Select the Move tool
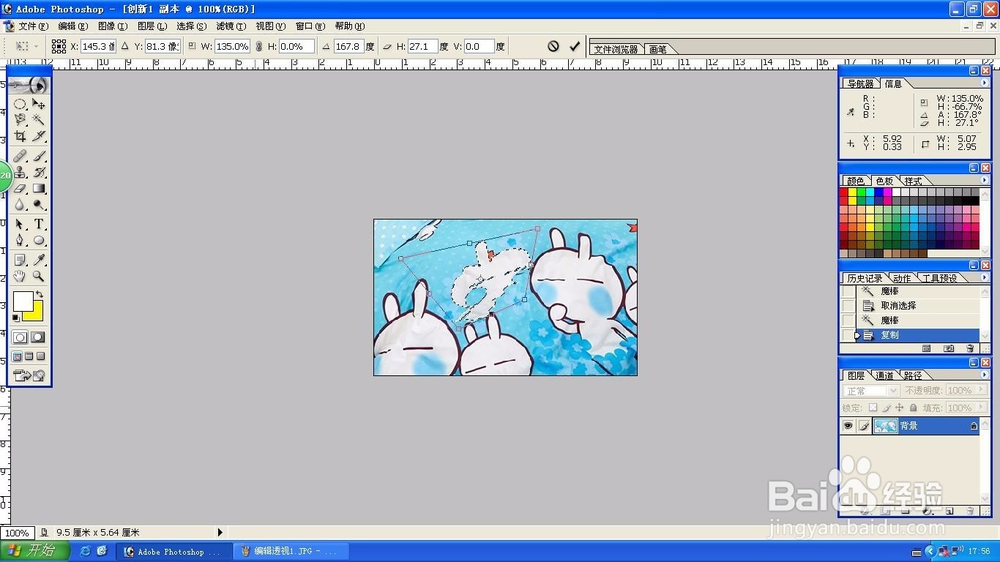 (x=39, y=104)
